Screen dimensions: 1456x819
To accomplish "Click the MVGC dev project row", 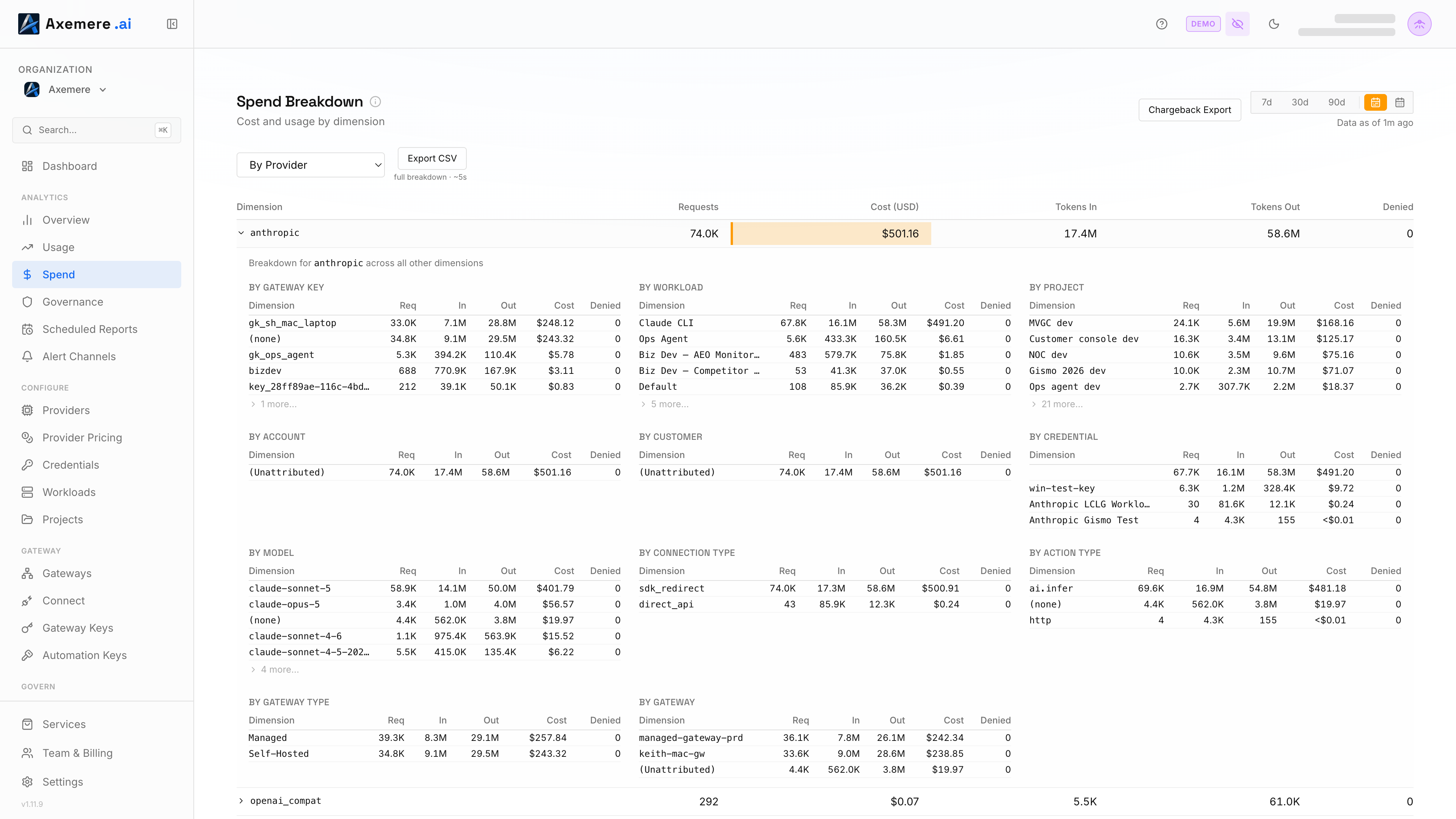I will tap(1214, 323).
